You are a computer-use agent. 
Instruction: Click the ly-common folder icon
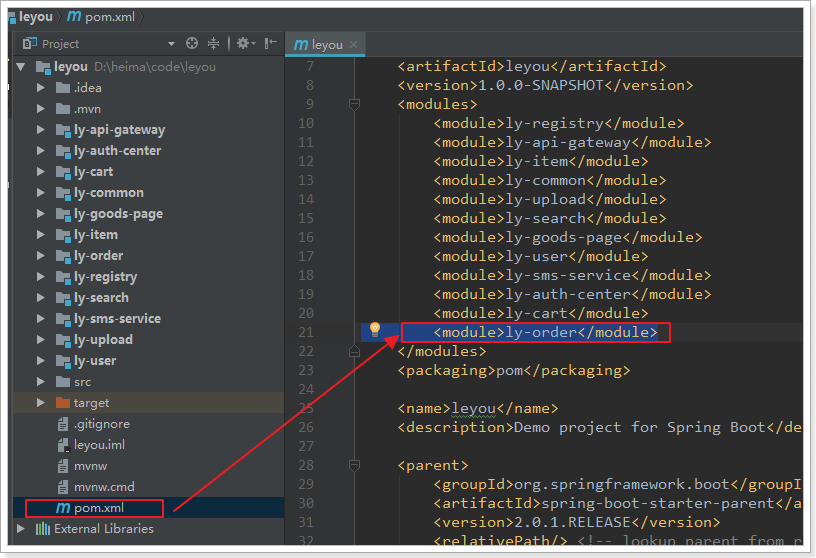point(63,193)
